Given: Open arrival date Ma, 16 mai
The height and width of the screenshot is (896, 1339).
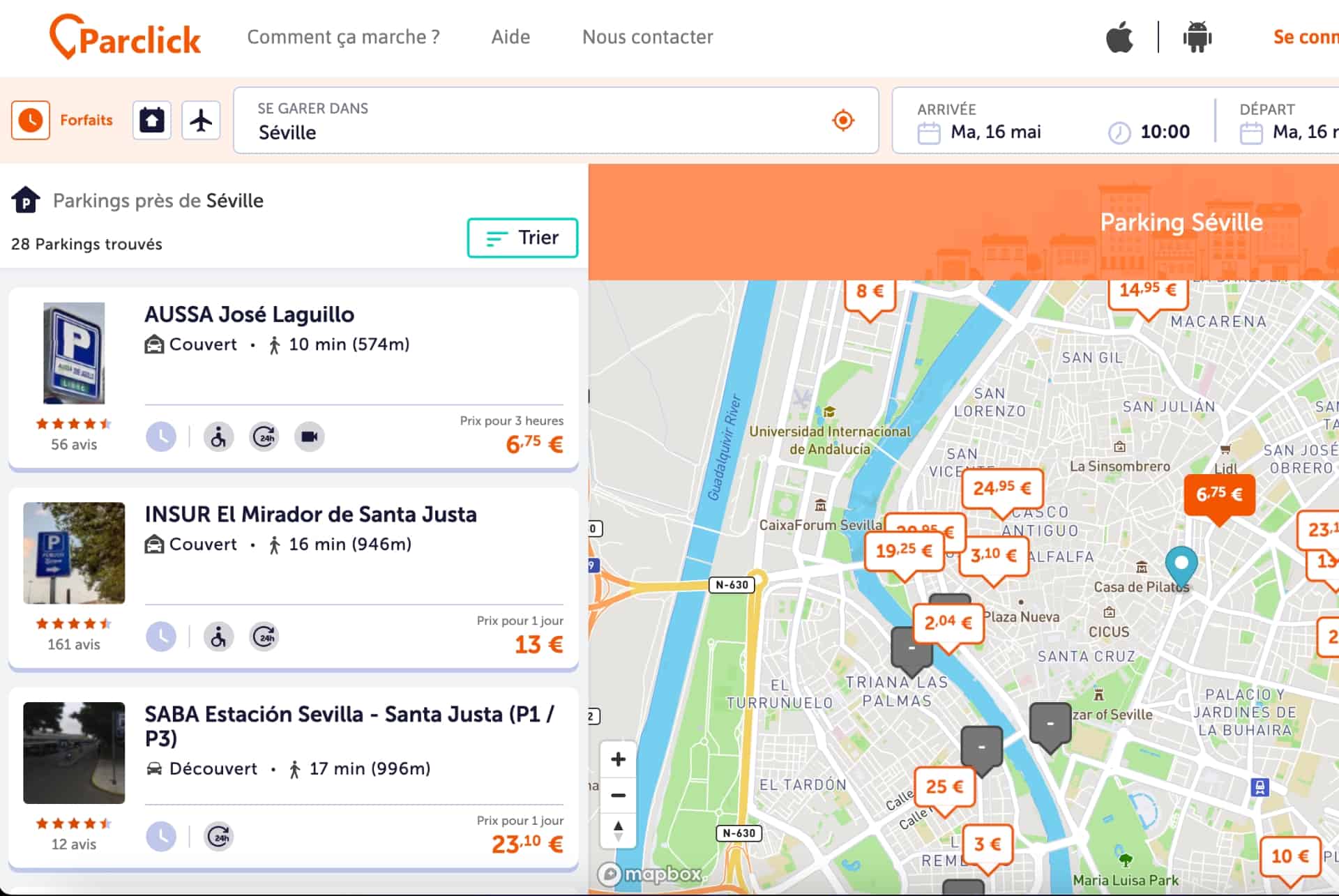Looking at the screenshot, I should point(979,132).
